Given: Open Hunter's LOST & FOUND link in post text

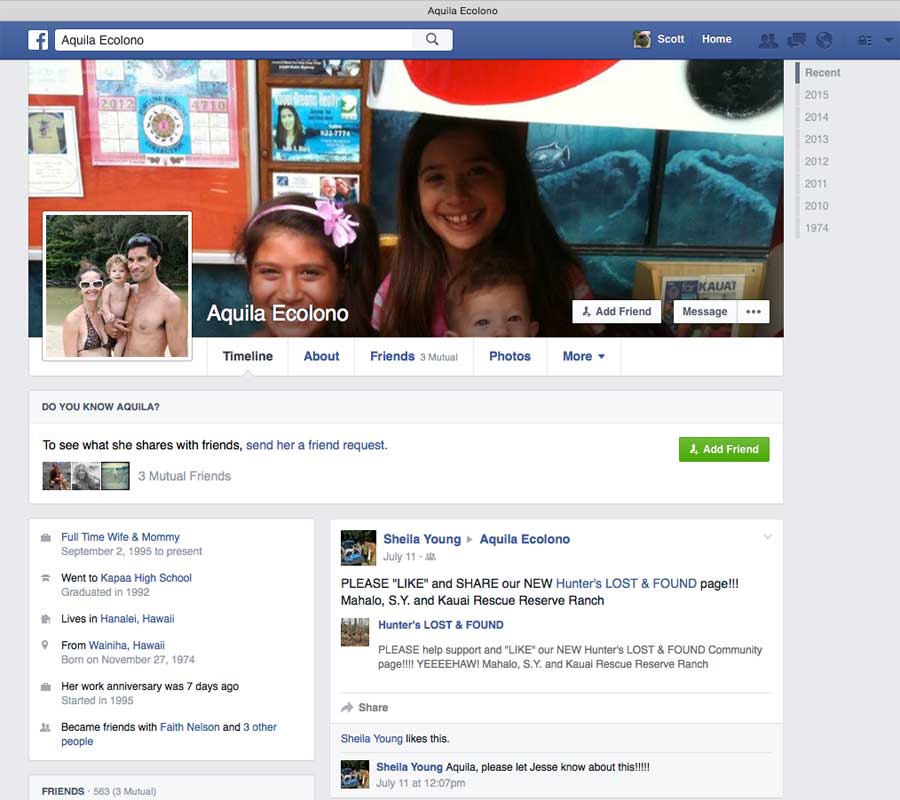Looking at the screenshot, I should click(626, 584).
